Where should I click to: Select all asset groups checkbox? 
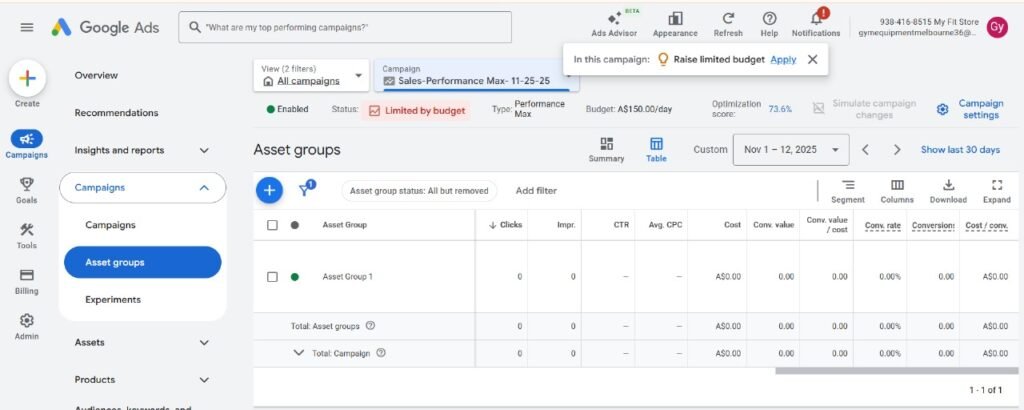(x=272, y=225)
